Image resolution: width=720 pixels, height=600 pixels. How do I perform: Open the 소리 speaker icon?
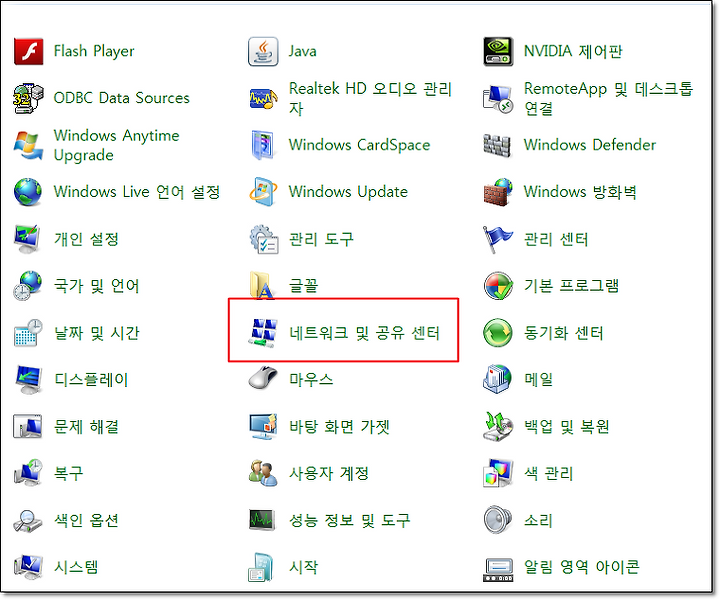pos(498,520)
